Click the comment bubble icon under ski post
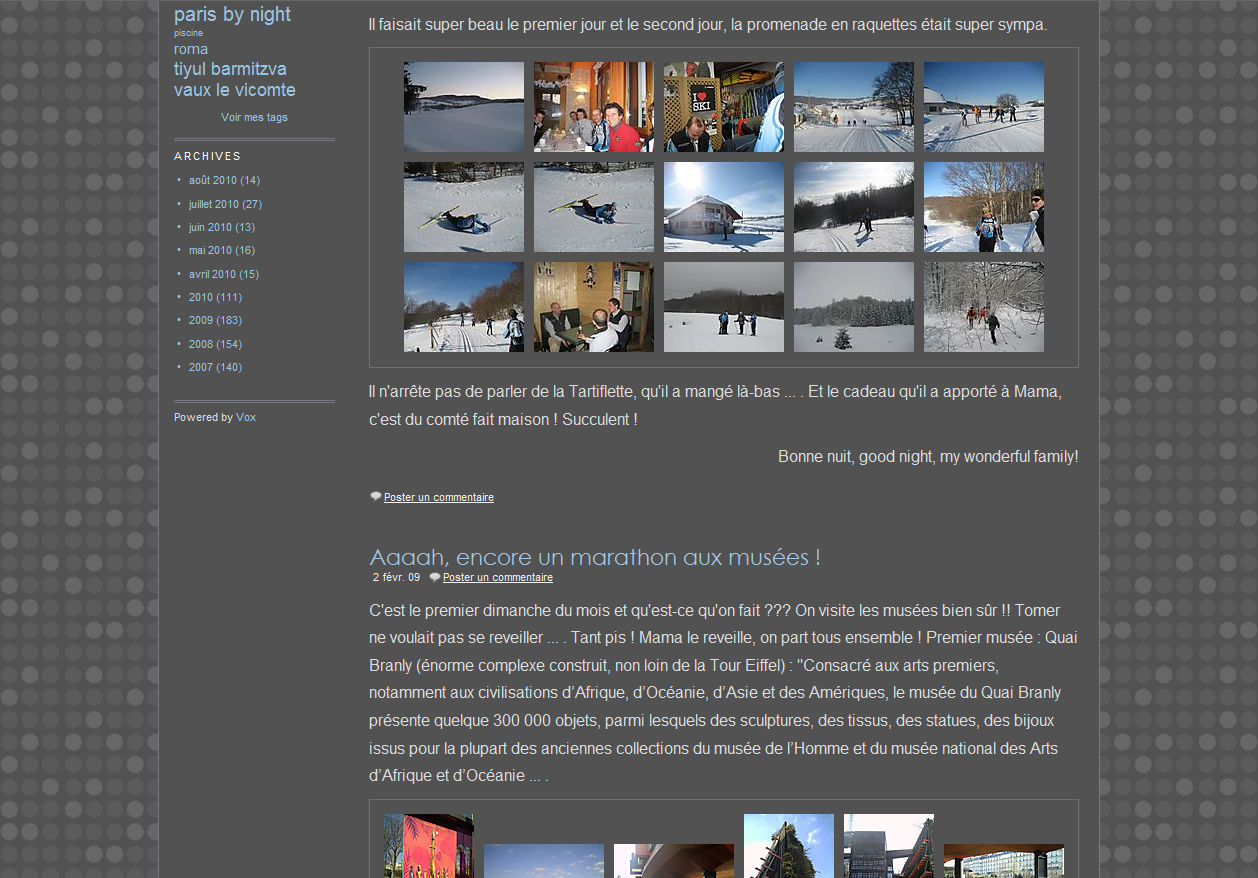The width and height of the screenshot is (1258, 878). point(376,496)
